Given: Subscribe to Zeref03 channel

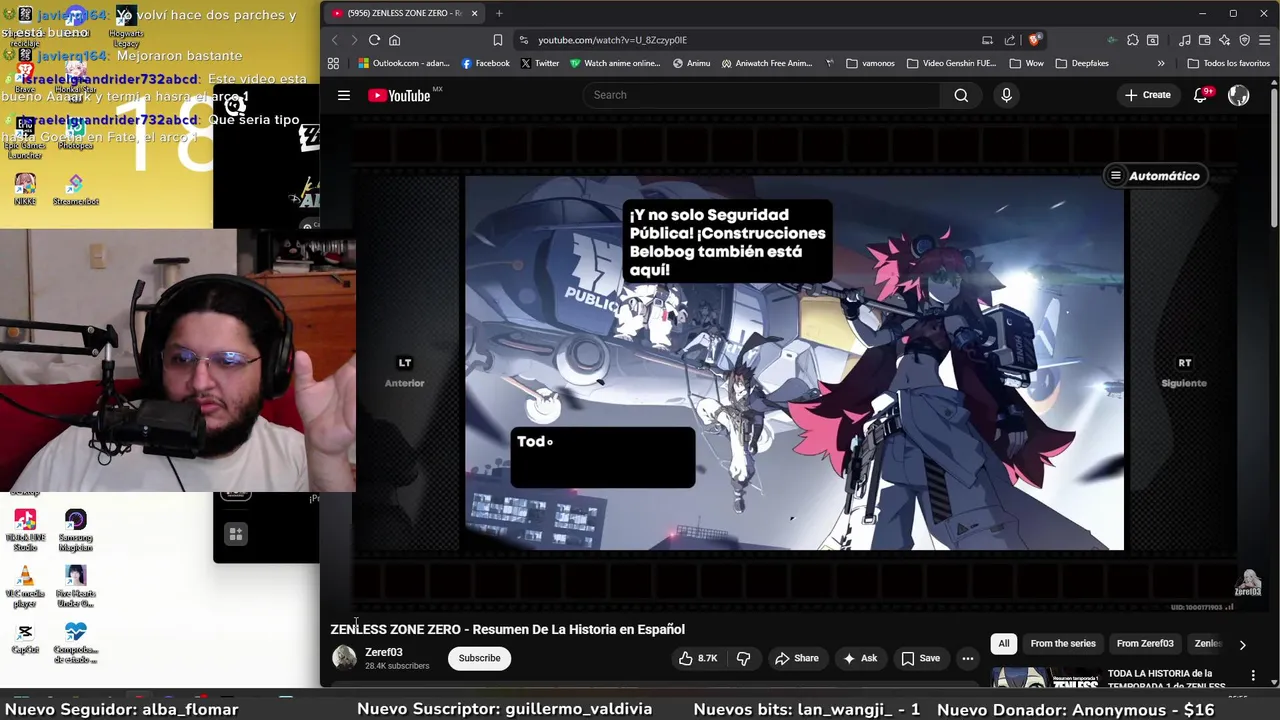Looking at the screenshot, I should [x=479, y=658].
